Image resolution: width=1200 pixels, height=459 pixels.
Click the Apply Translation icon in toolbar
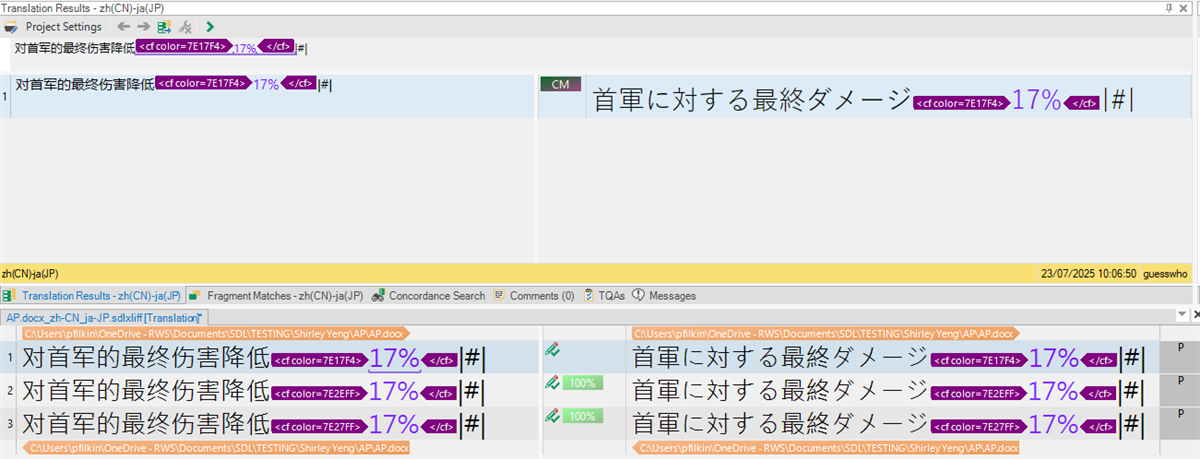pyautogui.click(x=164, y=27)
